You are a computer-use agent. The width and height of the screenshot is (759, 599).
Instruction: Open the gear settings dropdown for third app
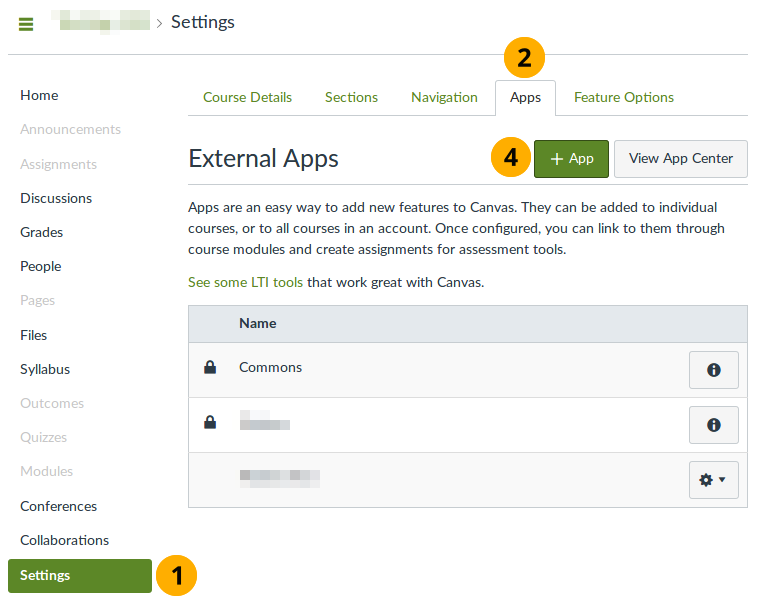(713, 480)
